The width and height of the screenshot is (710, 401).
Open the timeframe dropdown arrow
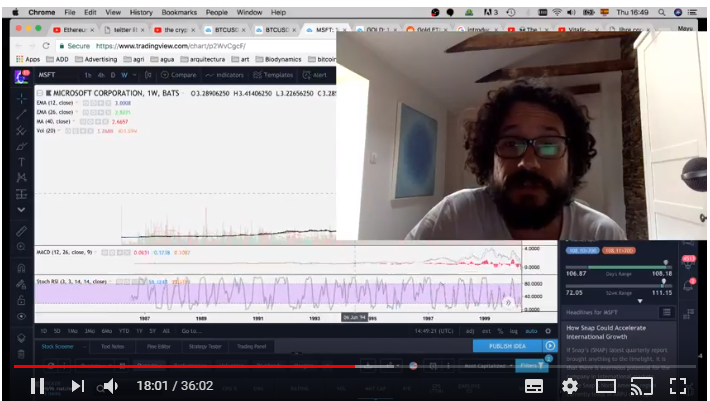[134, 75]
